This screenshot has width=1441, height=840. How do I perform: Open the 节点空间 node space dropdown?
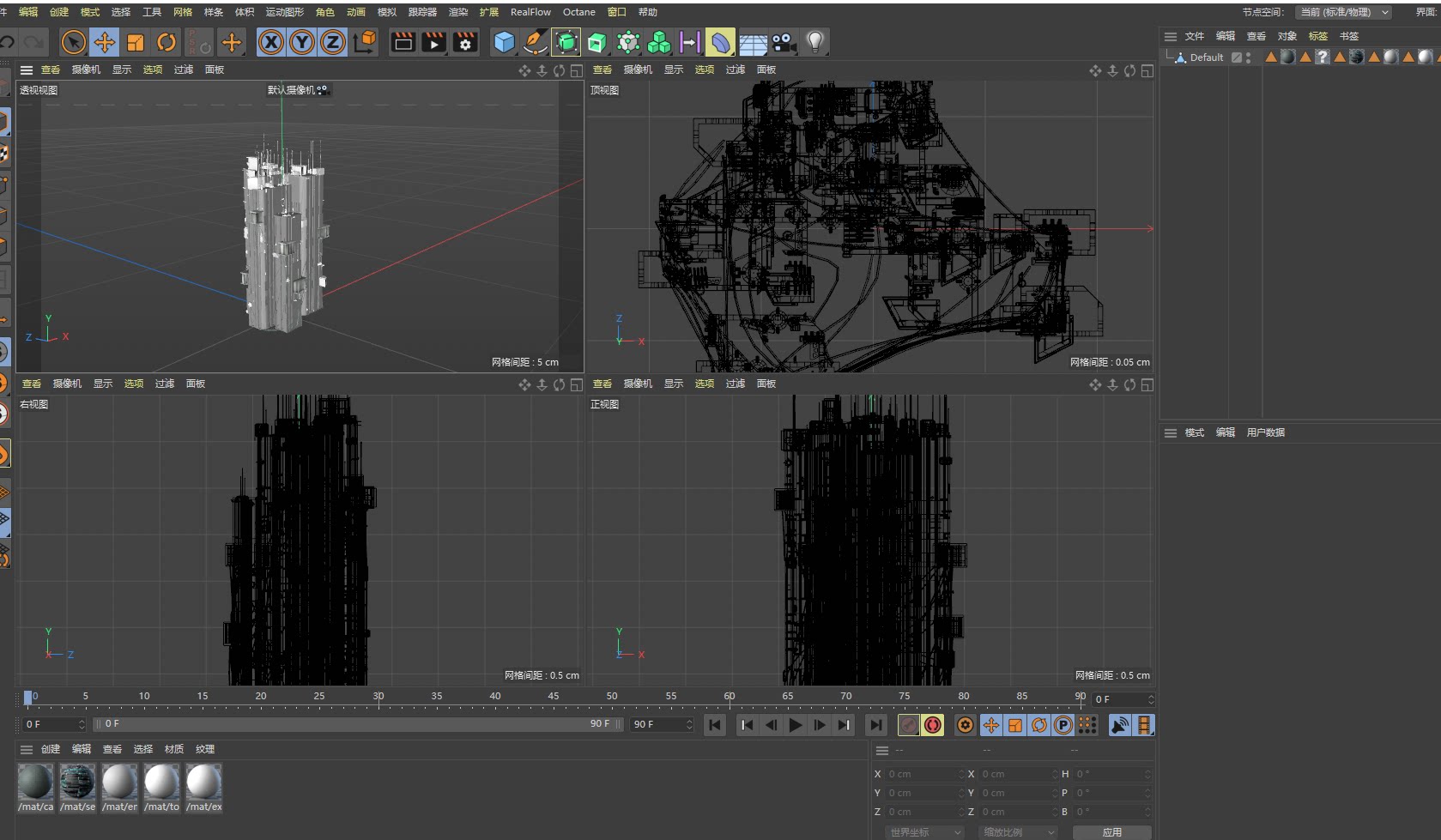point(1344,12)
